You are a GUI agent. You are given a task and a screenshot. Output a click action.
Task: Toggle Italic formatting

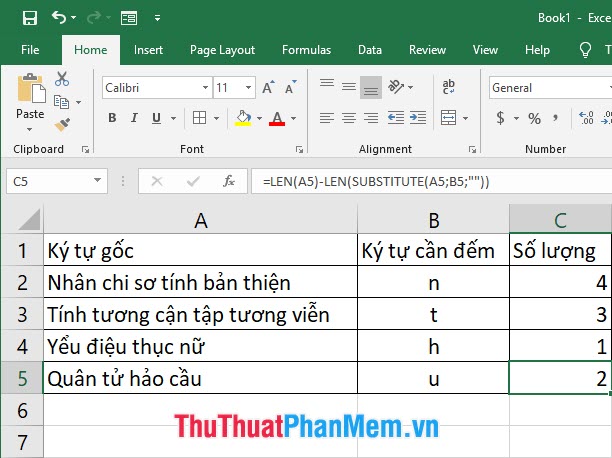pyautogui.click(x=134, y=118)
